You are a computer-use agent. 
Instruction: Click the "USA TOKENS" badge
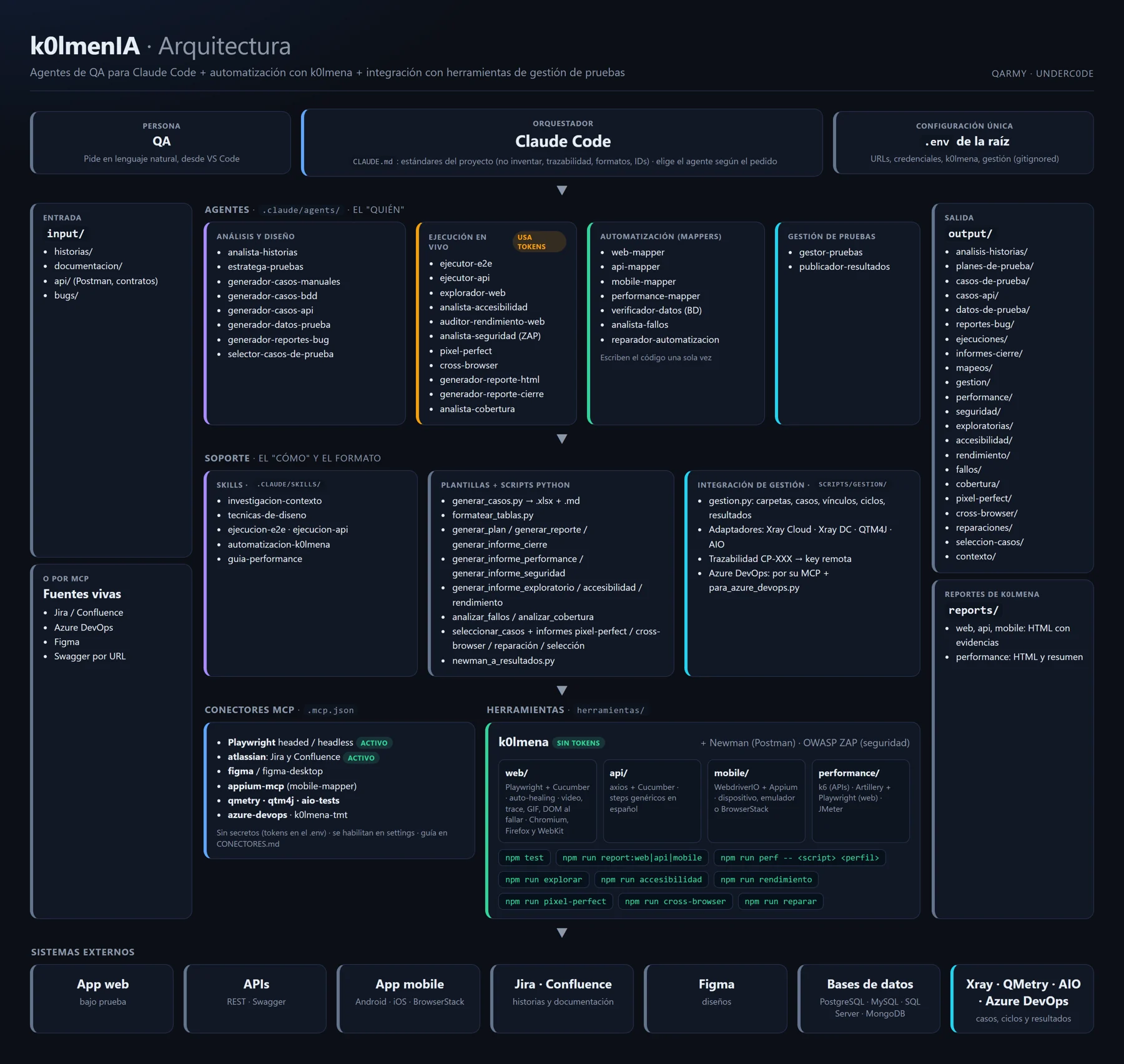click(x=539, y=242)
